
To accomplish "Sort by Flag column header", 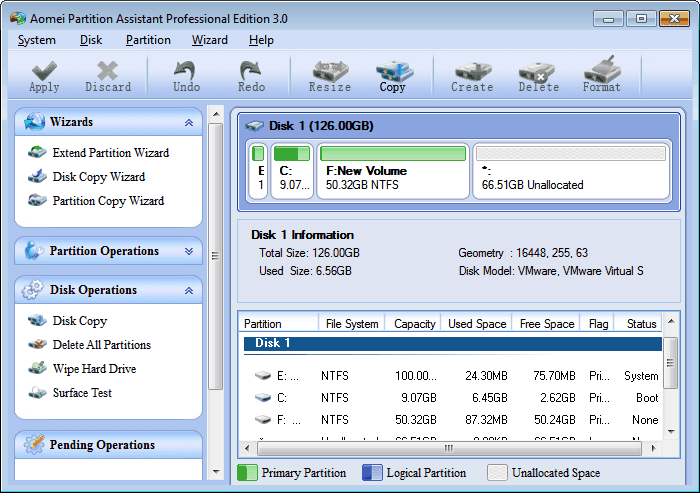I will point(598,323).
